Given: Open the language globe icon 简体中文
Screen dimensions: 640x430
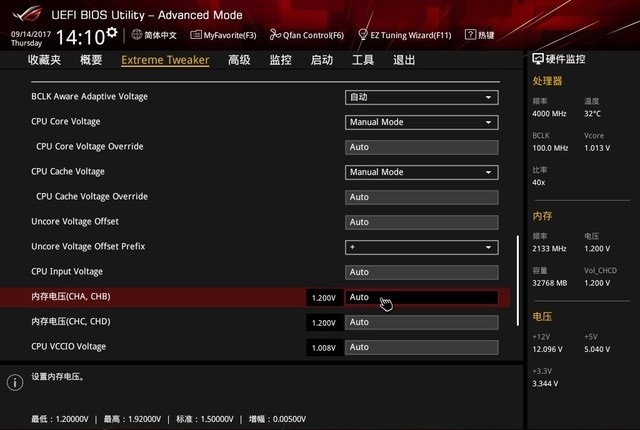Looking at the screenshot, I should [136, 35].
